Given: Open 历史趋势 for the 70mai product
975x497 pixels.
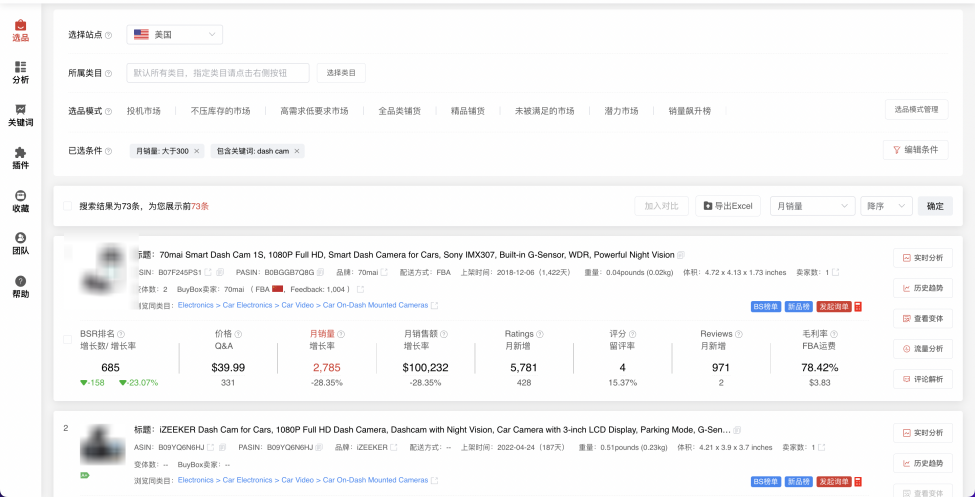Looking at the screenshot, I should coord(923,288).
